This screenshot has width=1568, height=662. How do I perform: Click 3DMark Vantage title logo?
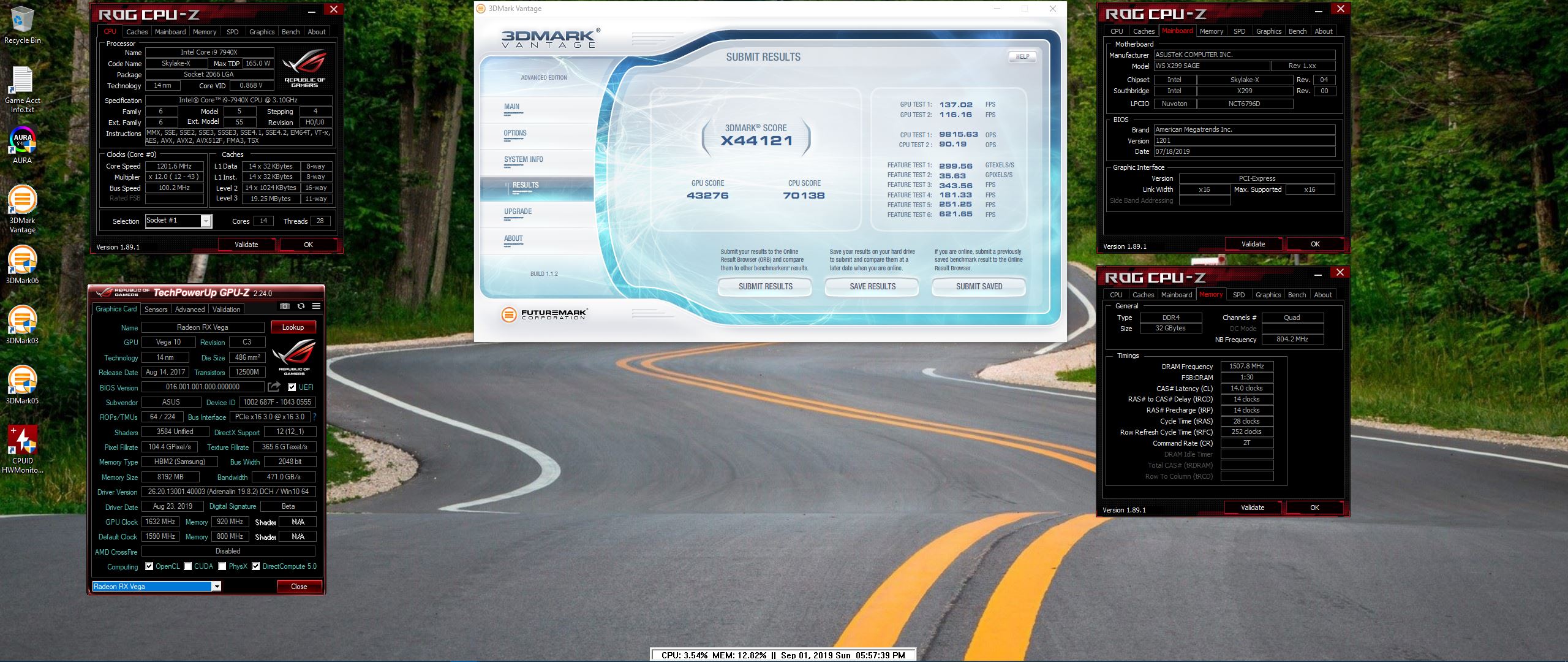[x=550, y=37]
